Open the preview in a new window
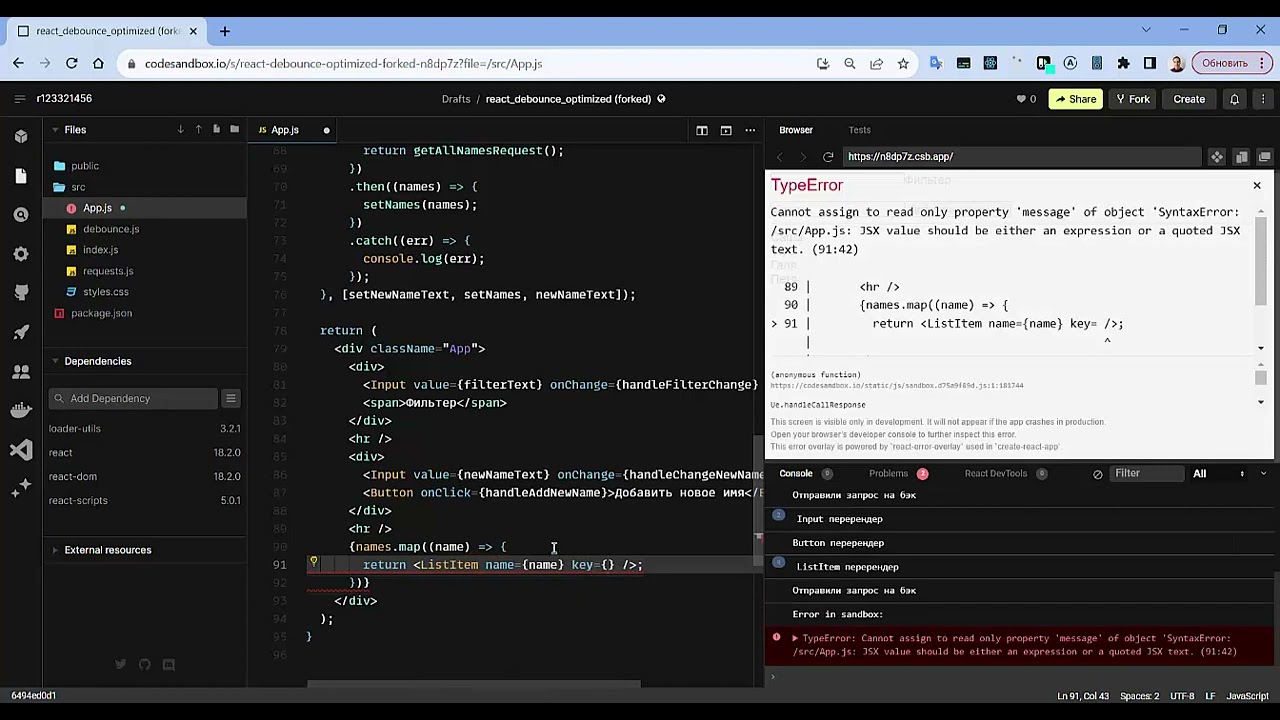1280x720 pixels. click(1264, 157)
